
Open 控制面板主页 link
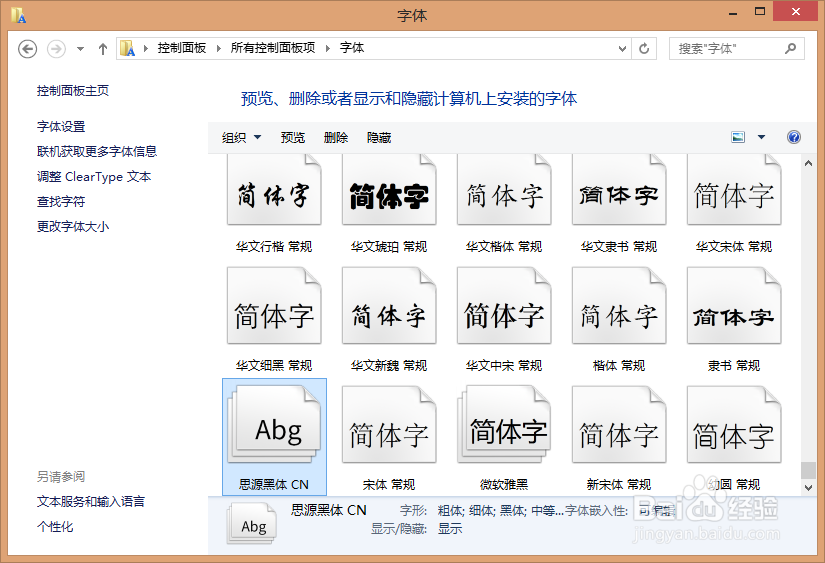(73, 91)
